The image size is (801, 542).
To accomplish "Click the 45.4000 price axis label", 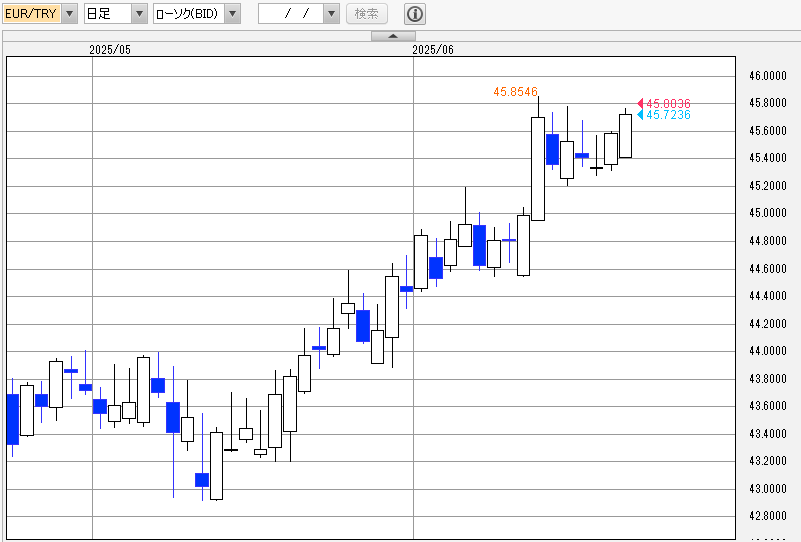I will pyautogui.click(x=768, y=158).
